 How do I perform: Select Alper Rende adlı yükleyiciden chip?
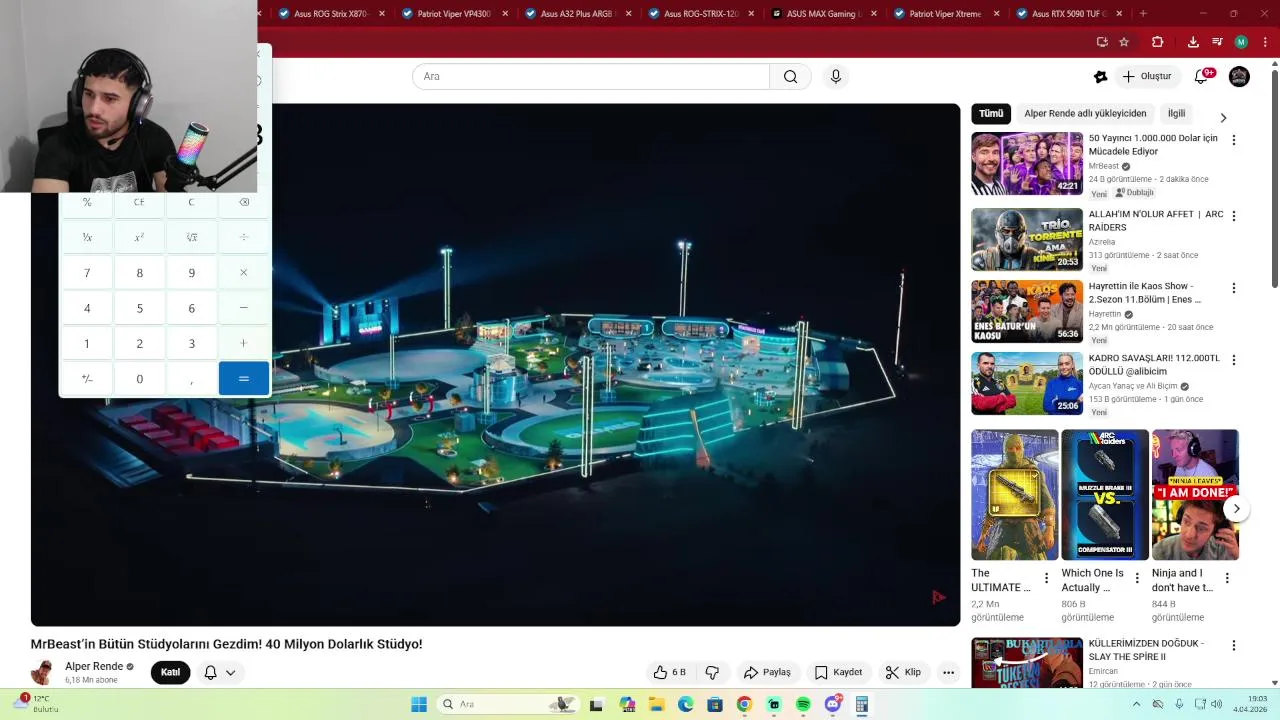[1085, 114]
